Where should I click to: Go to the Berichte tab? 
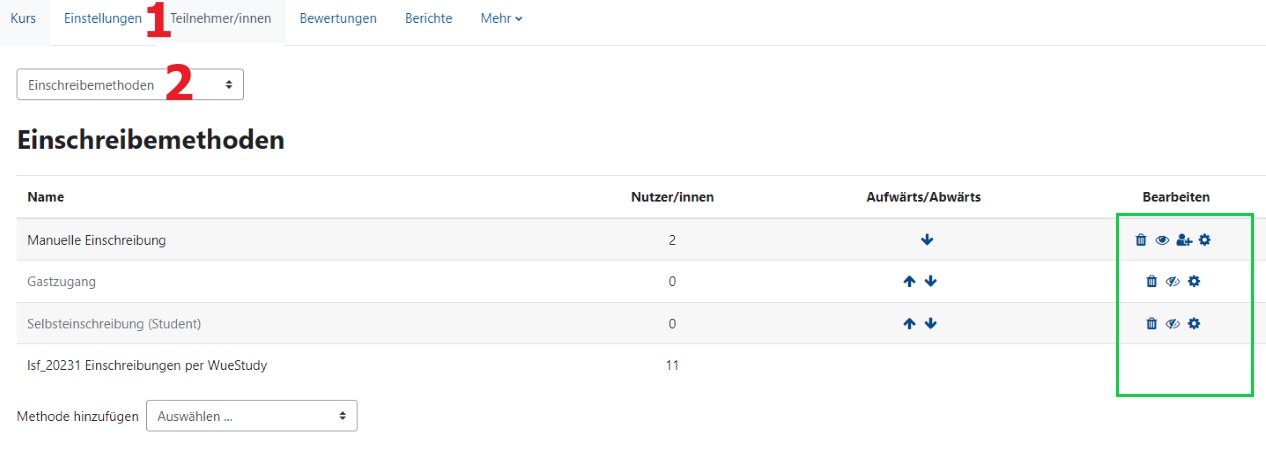click(x=428, y=19)
